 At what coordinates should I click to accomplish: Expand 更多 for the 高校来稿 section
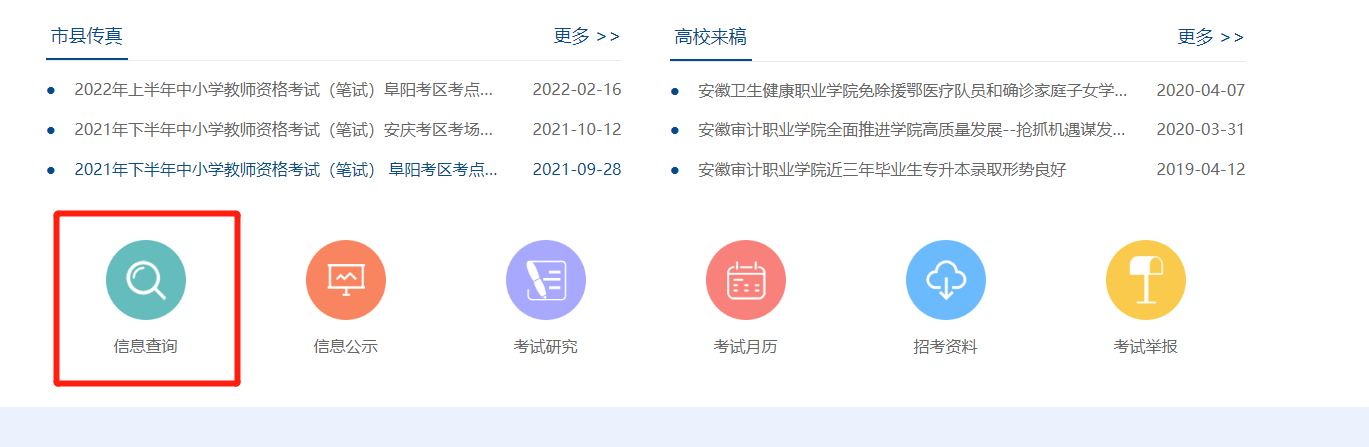point(1211,37)
